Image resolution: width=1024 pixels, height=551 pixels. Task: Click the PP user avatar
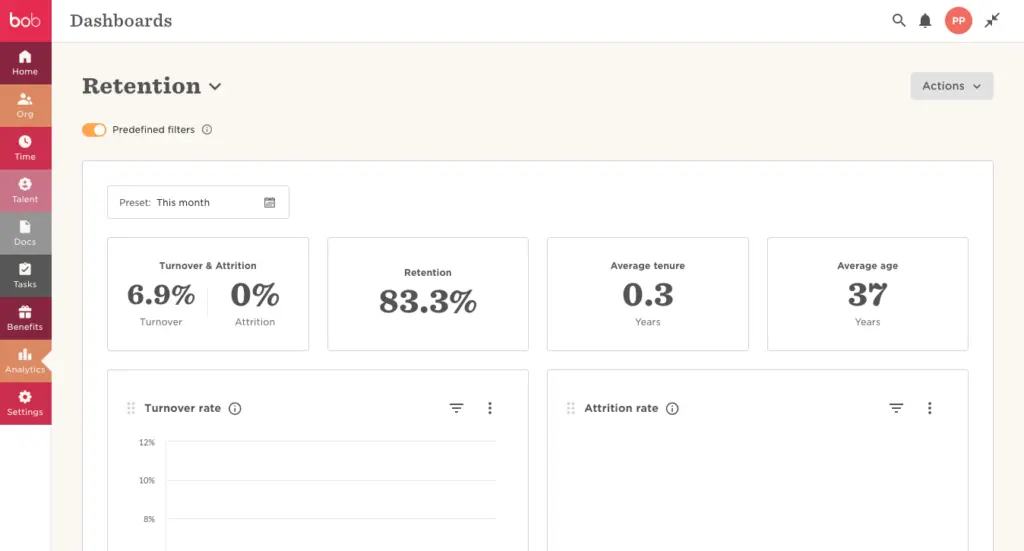tap(958, 21)
